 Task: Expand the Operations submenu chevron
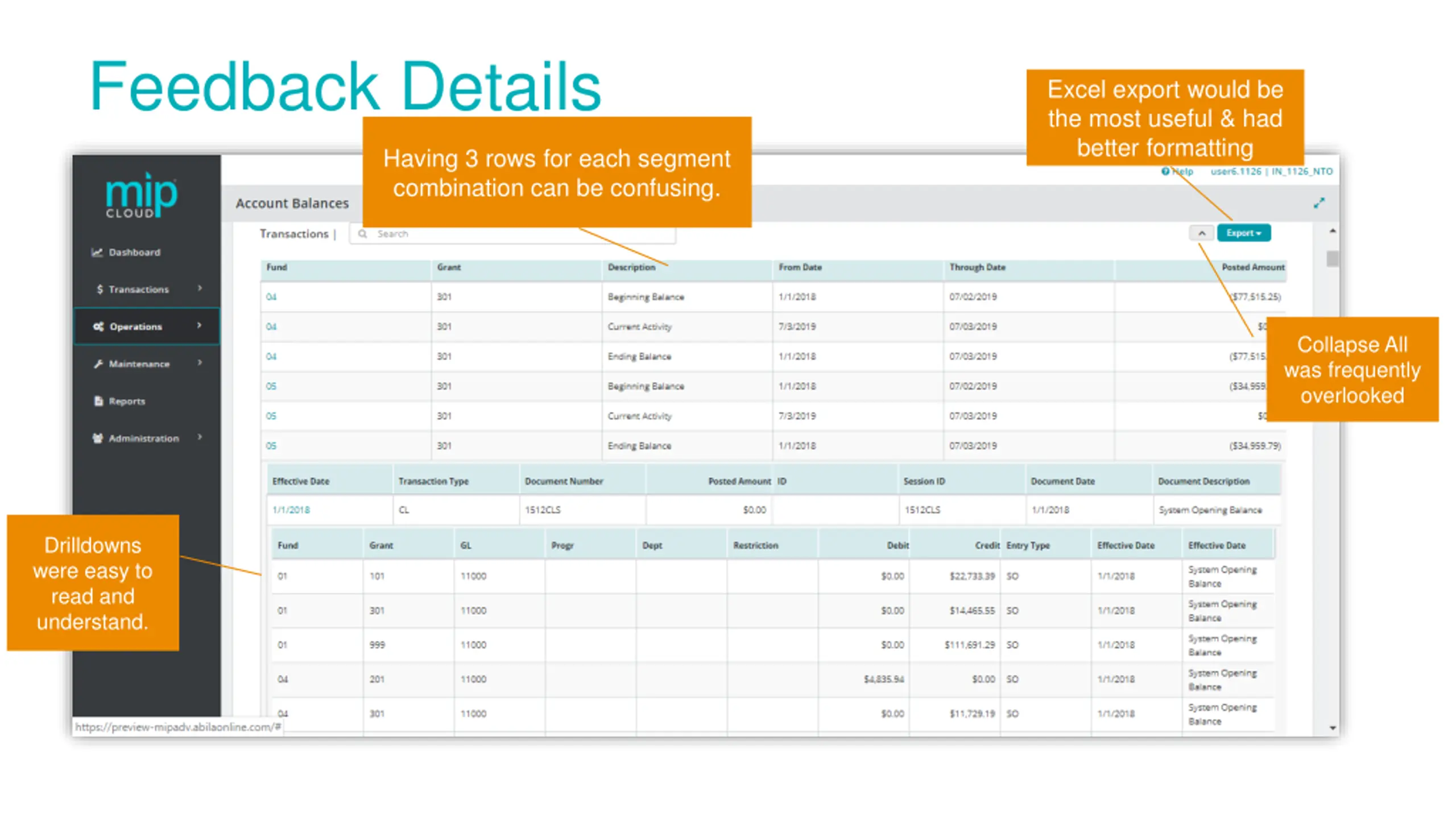[x=199, y=325]
